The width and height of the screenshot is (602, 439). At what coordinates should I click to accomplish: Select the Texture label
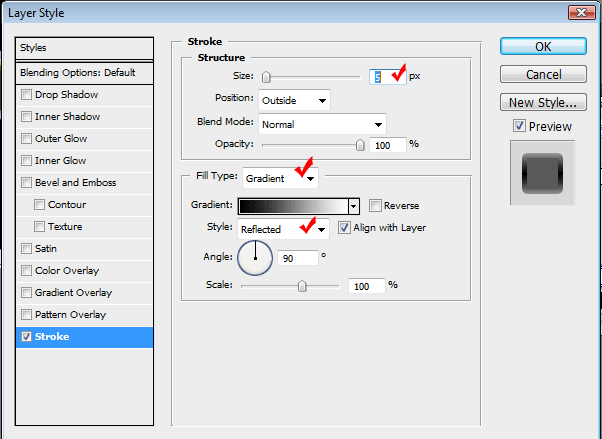[65, 226]
